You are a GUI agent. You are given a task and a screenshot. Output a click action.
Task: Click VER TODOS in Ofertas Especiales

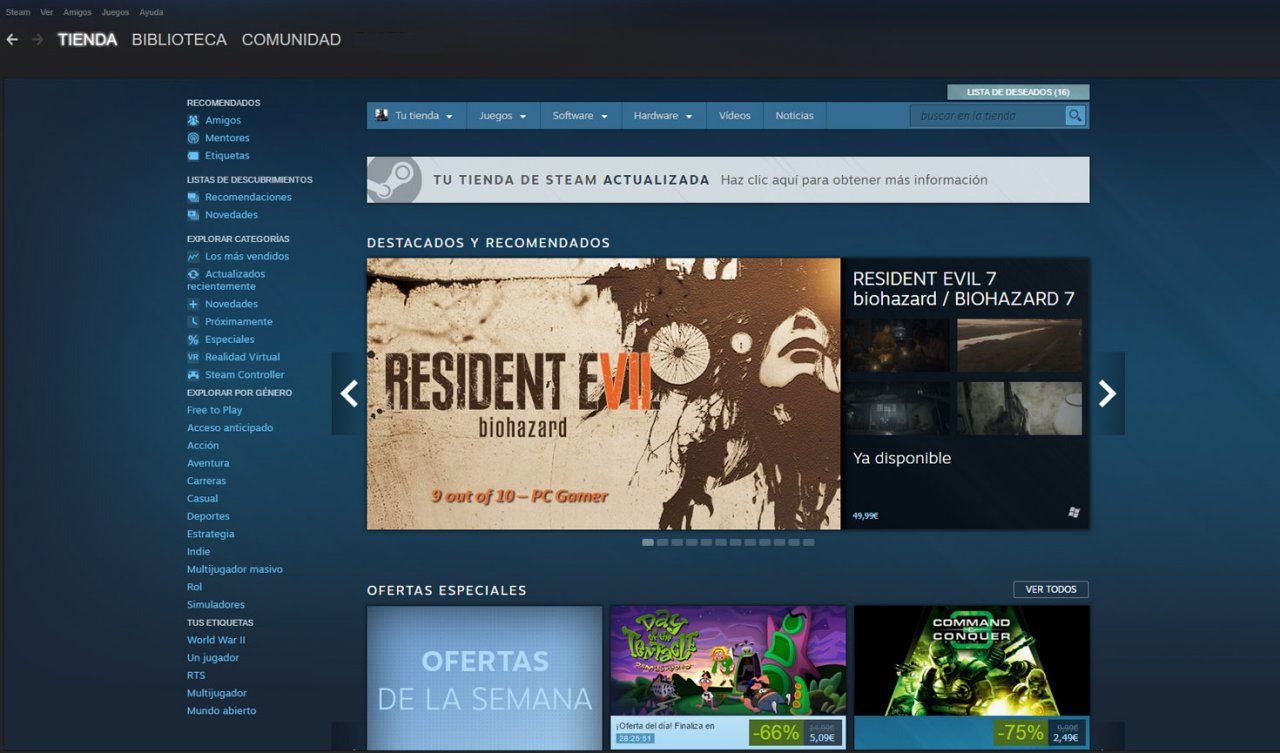pyautogui.click(x=1050, y=589)
